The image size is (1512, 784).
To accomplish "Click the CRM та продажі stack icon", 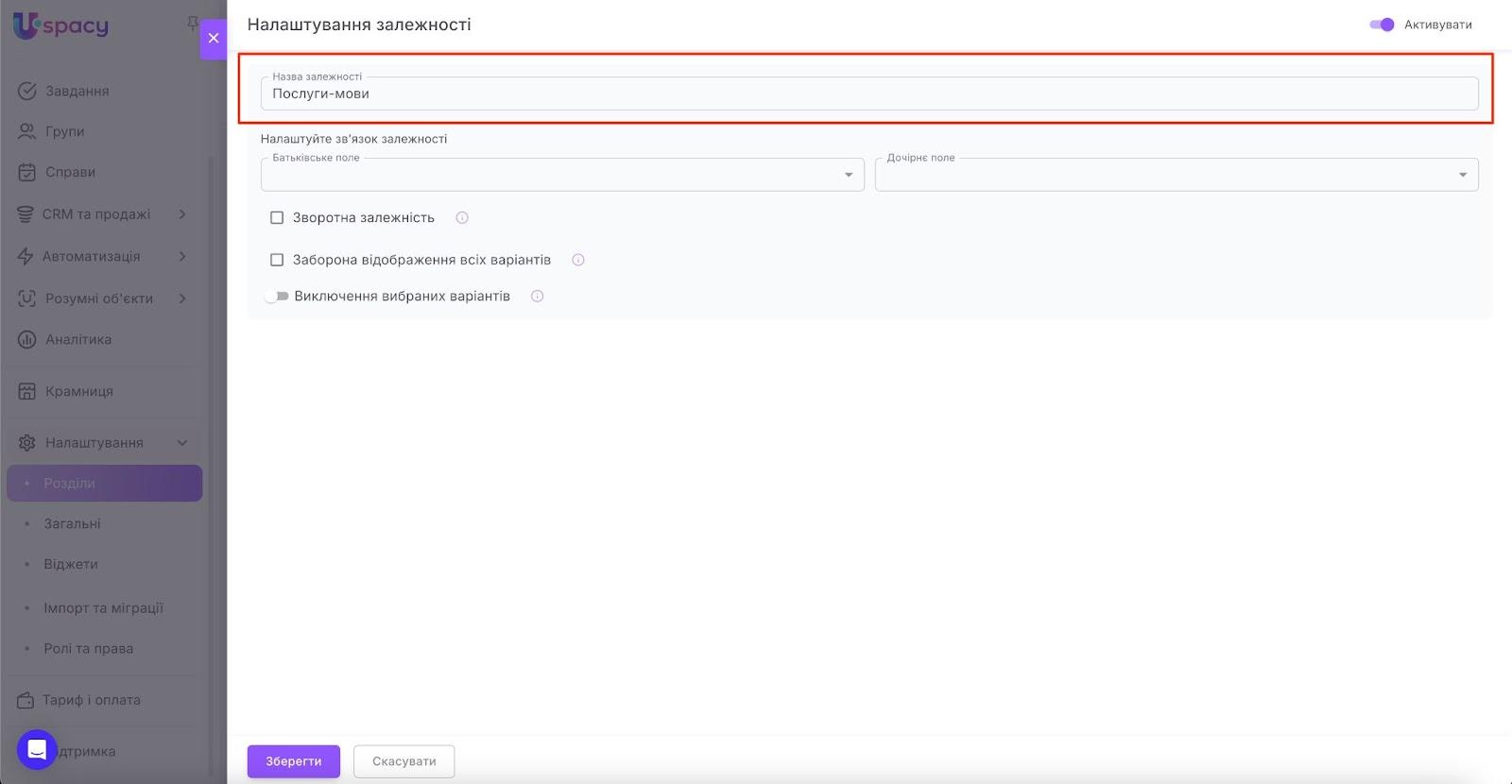I will [x=26, y=214].
